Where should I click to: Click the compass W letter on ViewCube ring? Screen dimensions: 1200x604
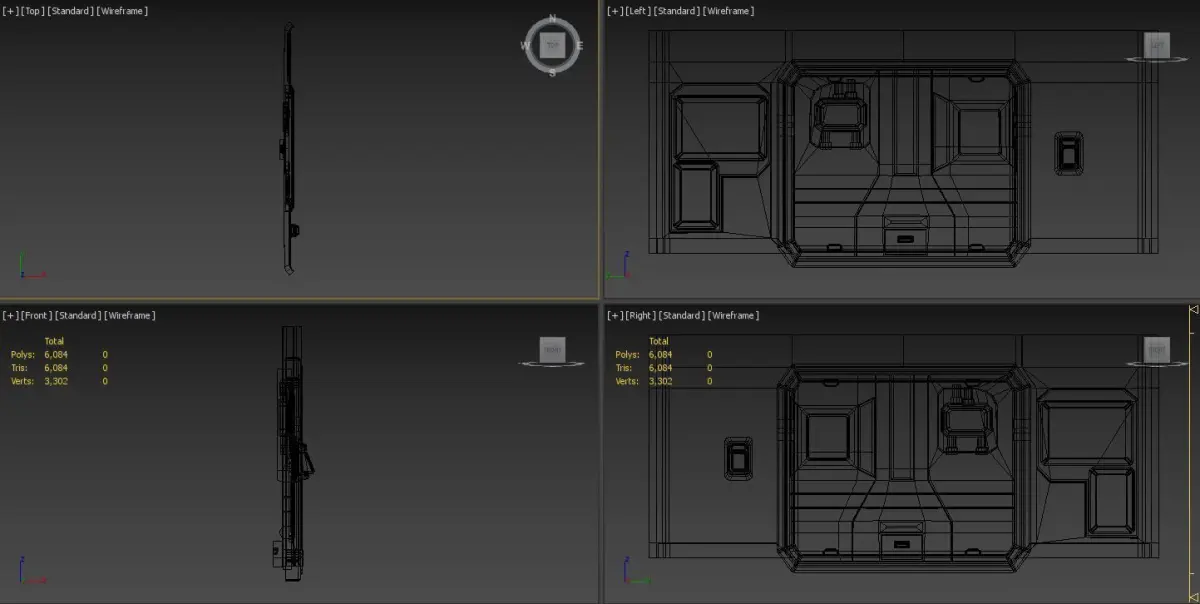pos(525,45)
